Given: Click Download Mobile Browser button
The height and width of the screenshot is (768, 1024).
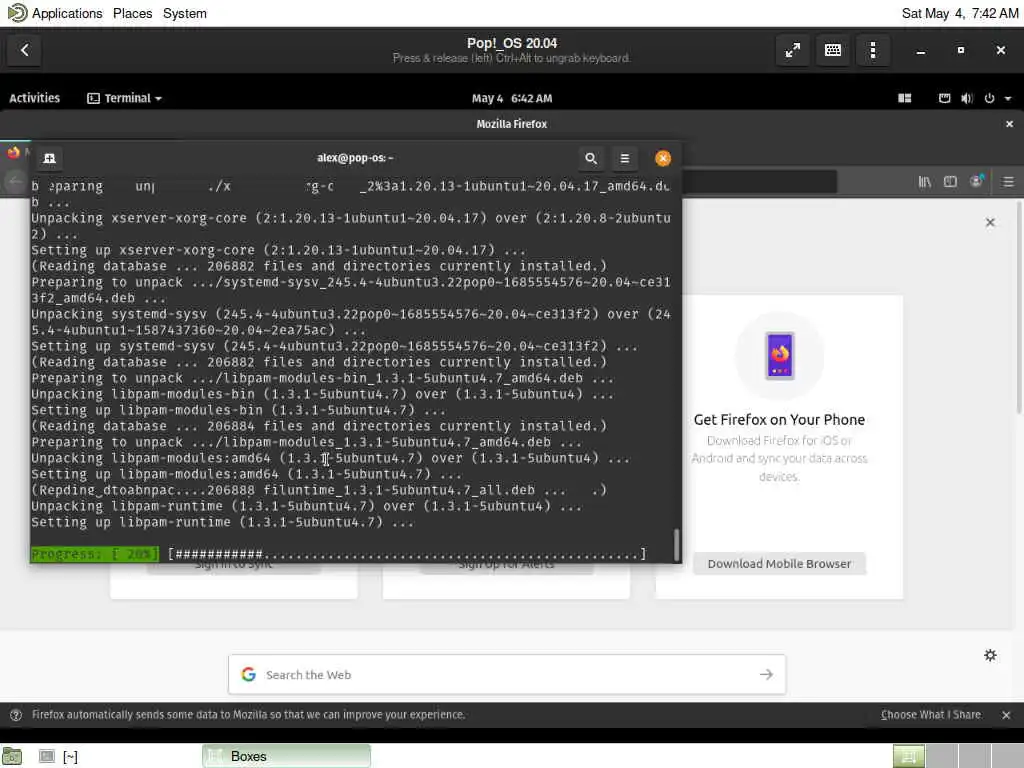Looking at the screenshot, I should tap(779, 564).
